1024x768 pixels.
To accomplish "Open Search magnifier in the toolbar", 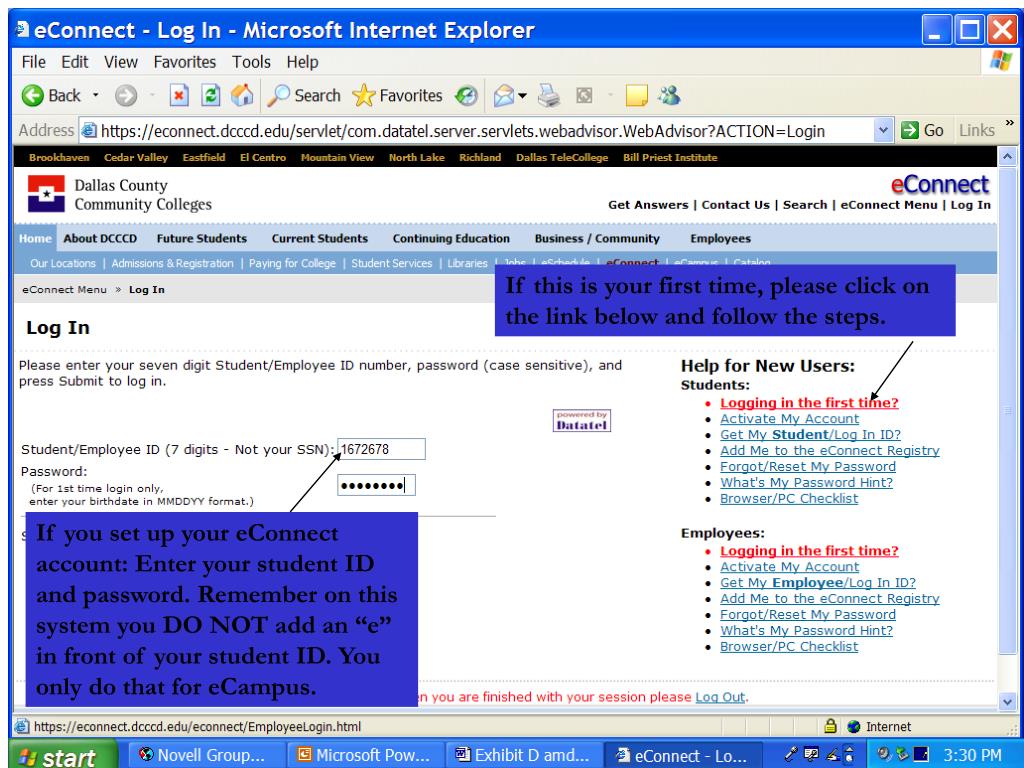I will (304, 96).
